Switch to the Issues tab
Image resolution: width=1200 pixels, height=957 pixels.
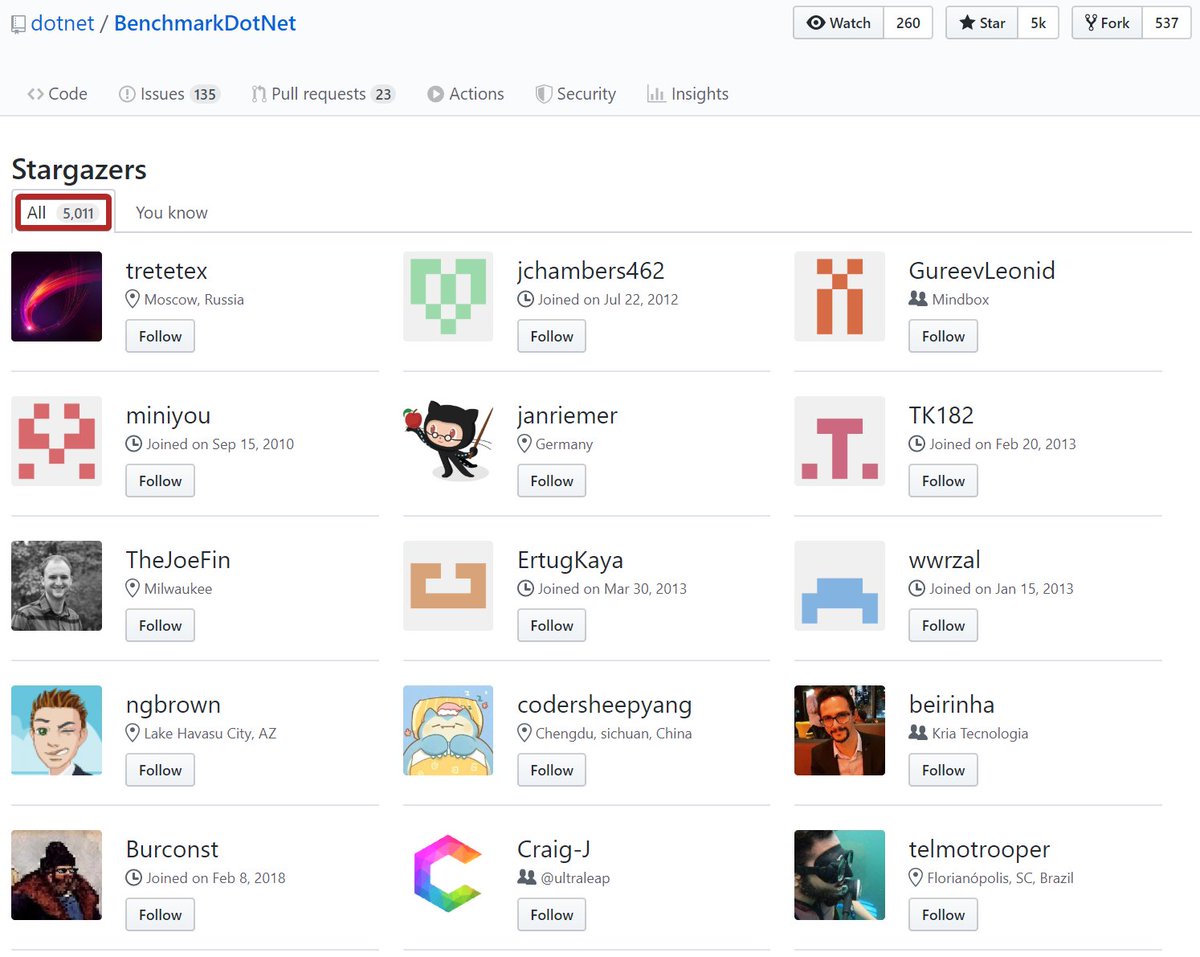169,94
